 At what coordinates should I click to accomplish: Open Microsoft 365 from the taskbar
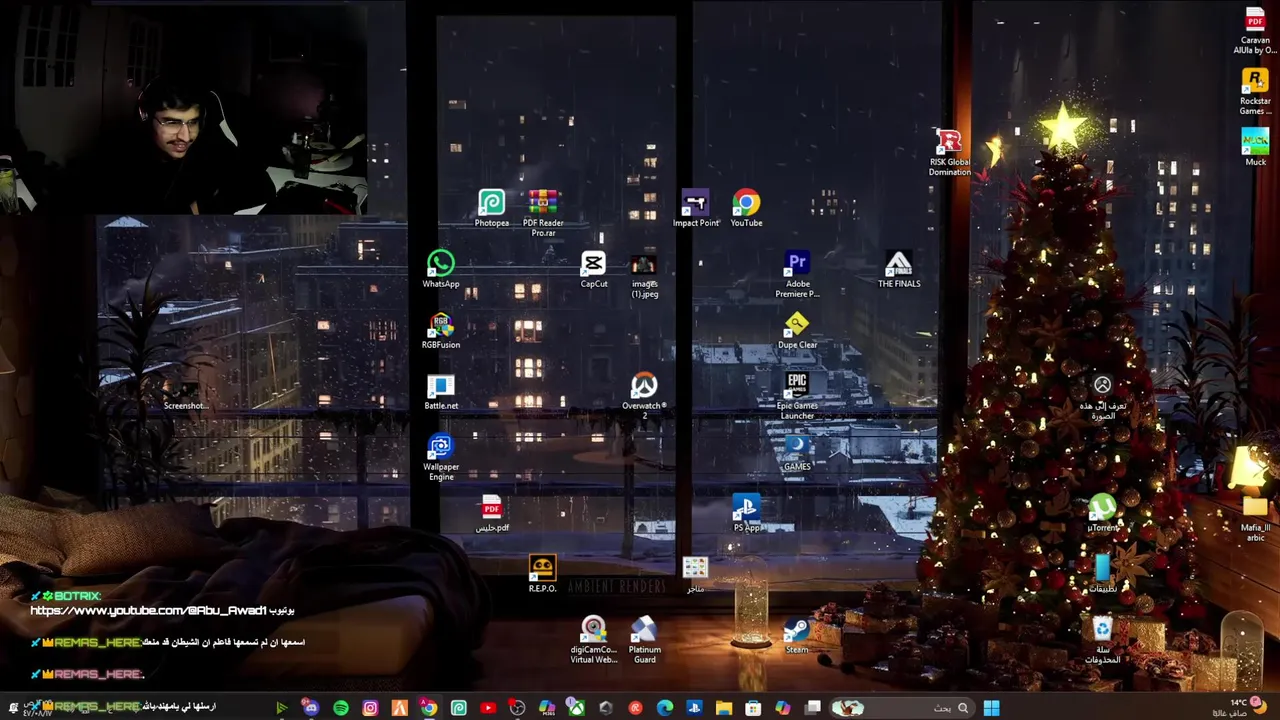click(547, 708)
